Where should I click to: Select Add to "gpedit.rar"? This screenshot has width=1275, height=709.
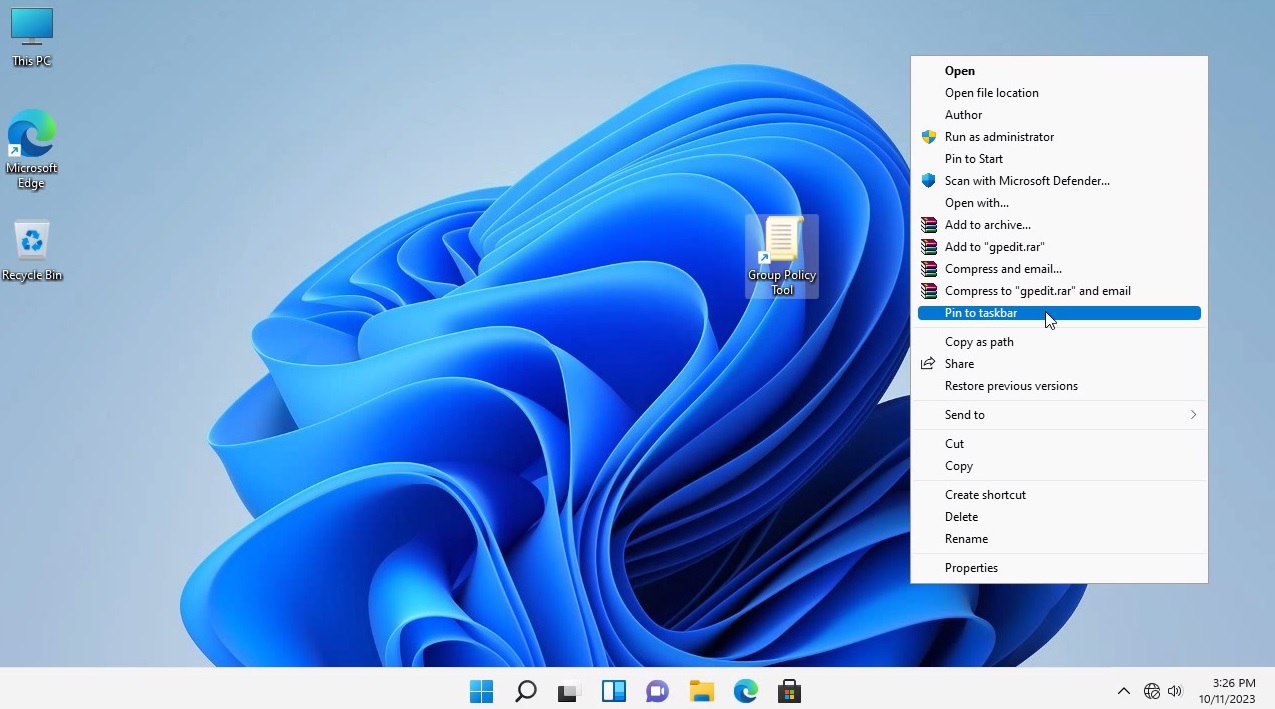coord(1059,247)
